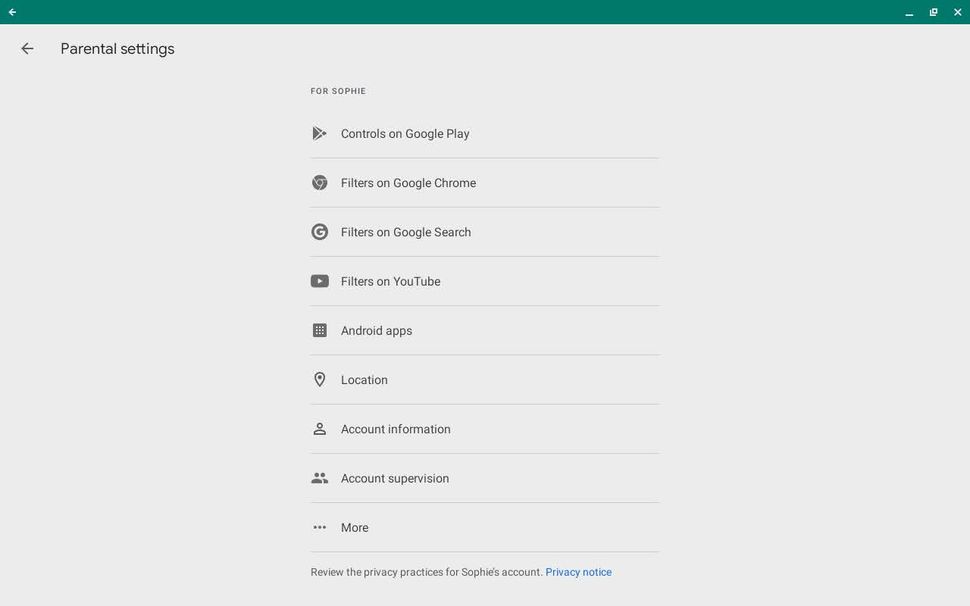Select the Android apps grid icon

(319, 330)
